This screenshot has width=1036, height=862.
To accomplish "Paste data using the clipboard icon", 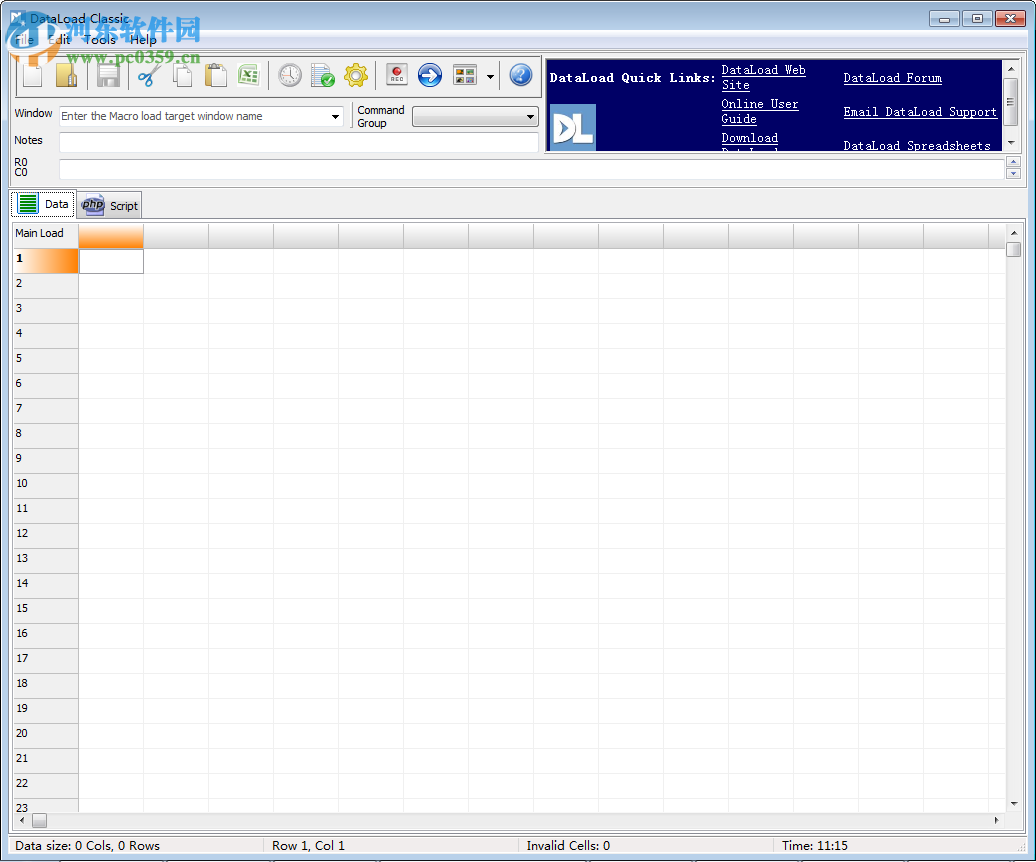I will (215, 75).
